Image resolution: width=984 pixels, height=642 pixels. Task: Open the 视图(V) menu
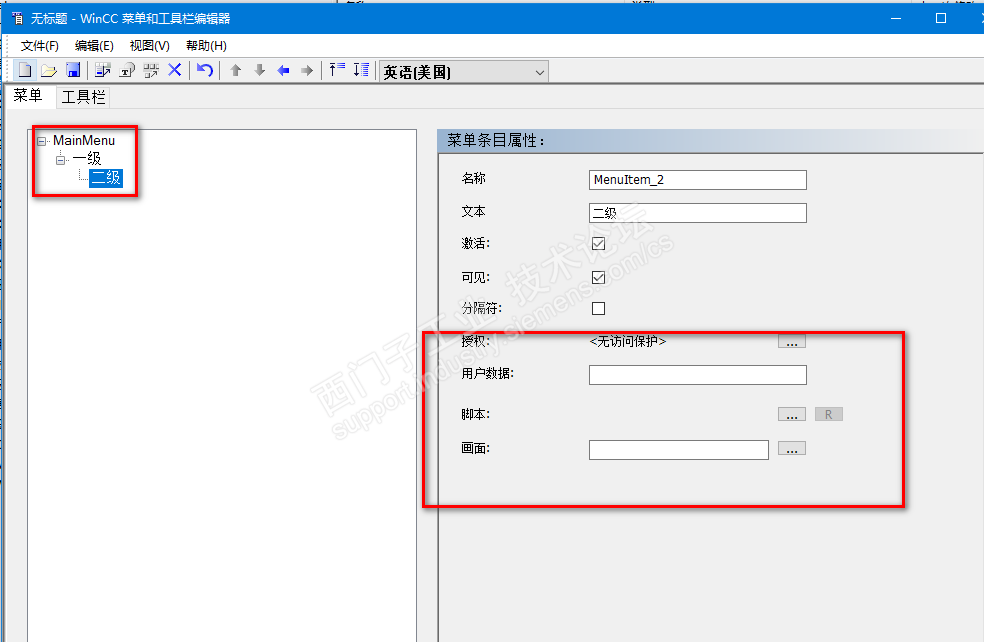(x=149, y=46)
